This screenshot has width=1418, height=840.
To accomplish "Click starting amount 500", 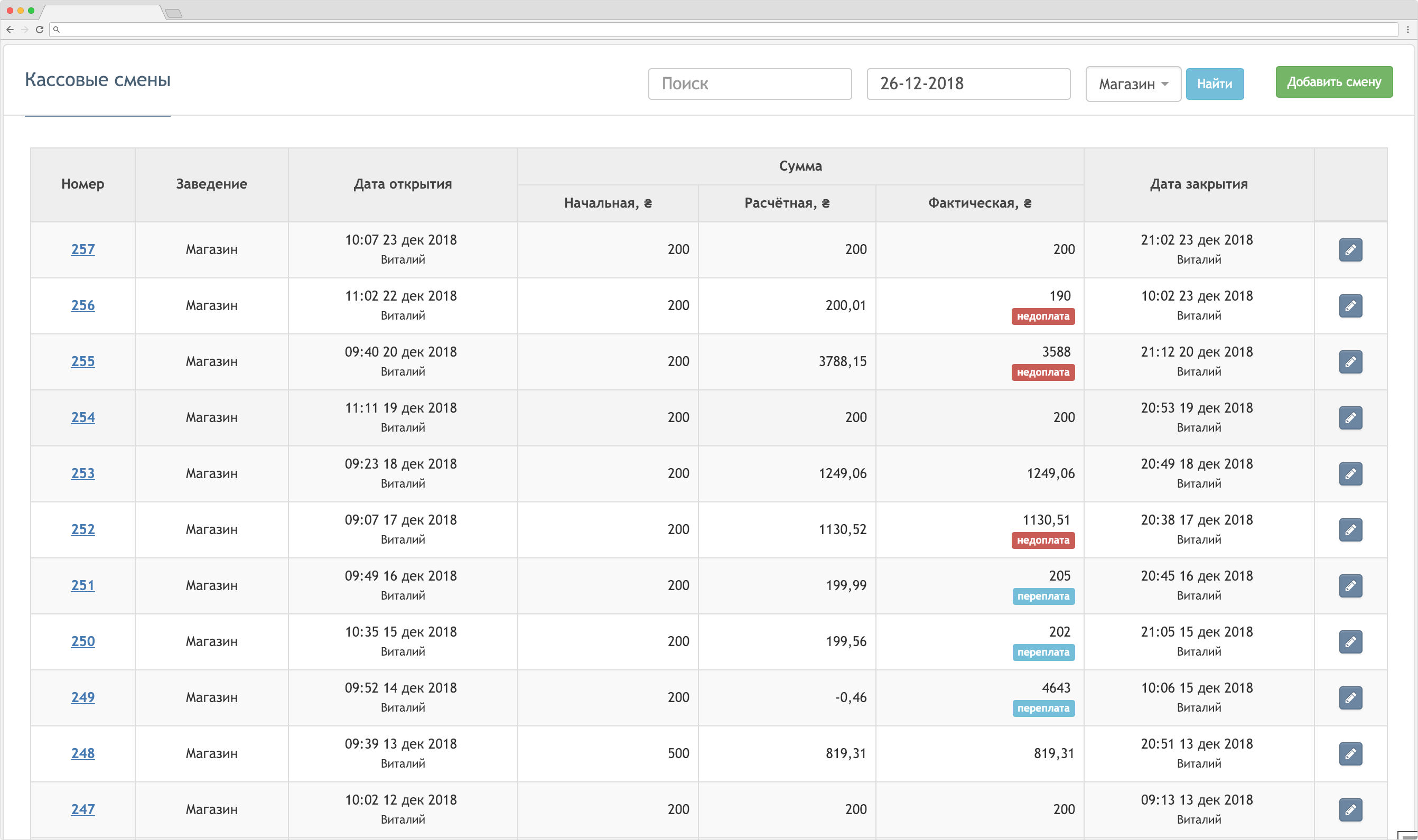I will pyautogui.click(x=678, y=753).
